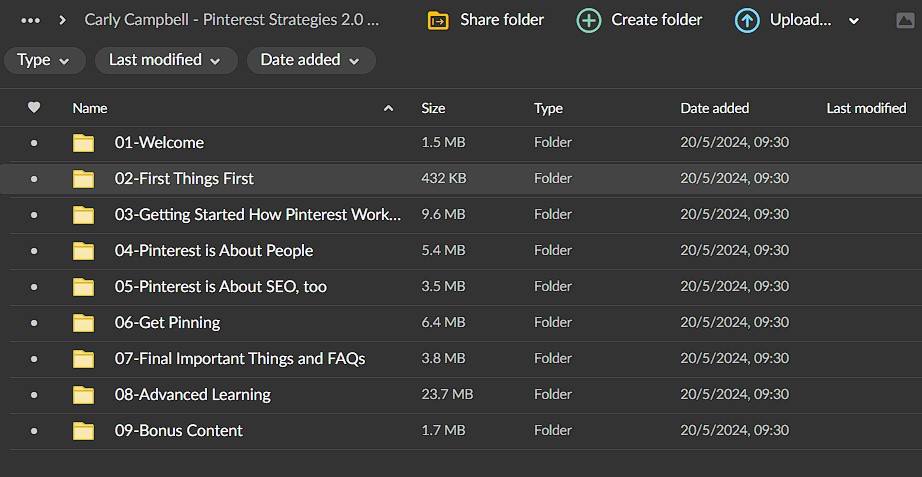The width and height of the screenshot is (922, 477).
Task: Click the Carly Campbell Pinterest Strategies breadcrumb
Action: tap(232, 20)
